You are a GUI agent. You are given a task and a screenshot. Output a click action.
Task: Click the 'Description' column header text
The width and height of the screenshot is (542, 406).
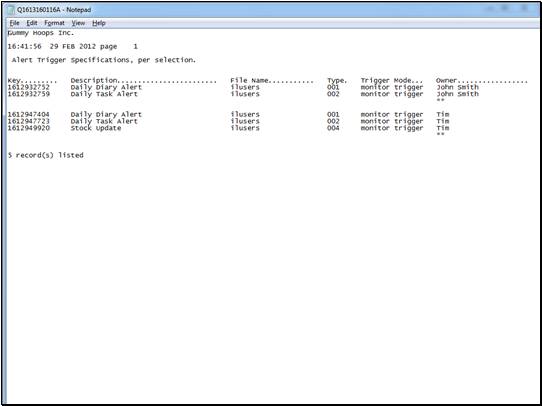click(x=94, y=81)
